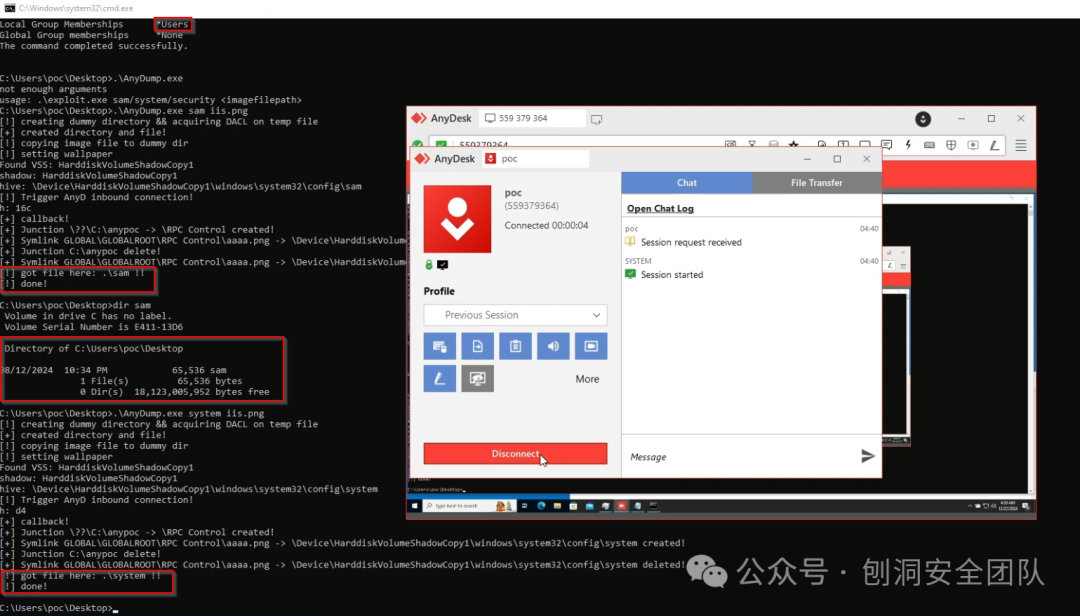1080x616 pixels.
Task: Open the keyboard toolbar icon
Action: pyautogui.click(x=929, y=145)
